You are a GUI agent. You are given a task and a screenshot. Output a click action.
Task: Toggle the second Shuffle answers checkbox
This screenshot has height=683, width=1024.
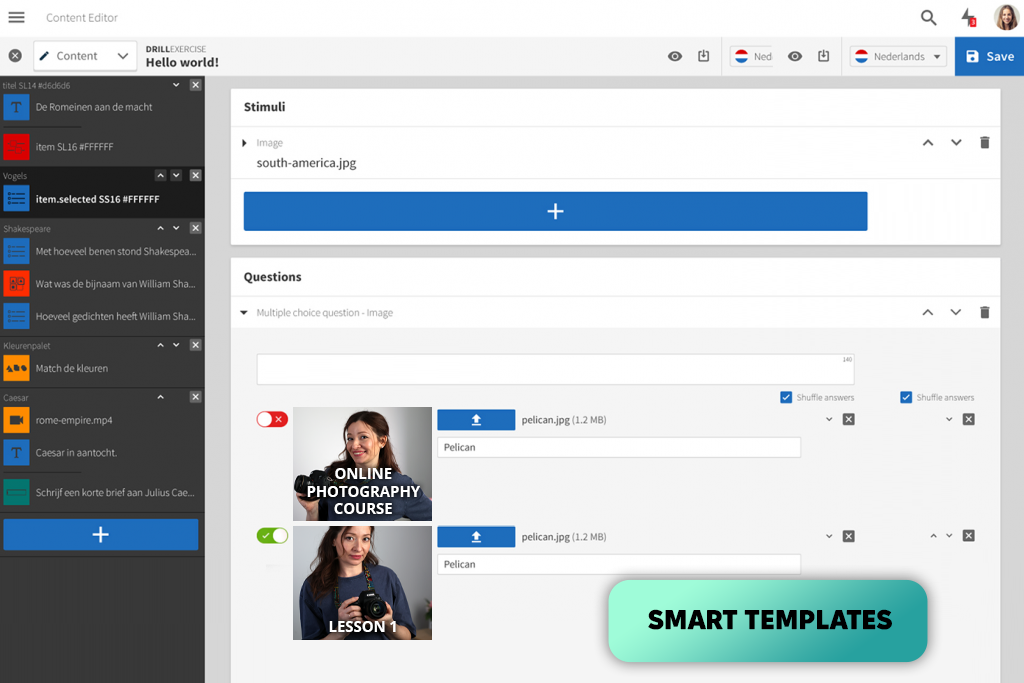[906, 397]
